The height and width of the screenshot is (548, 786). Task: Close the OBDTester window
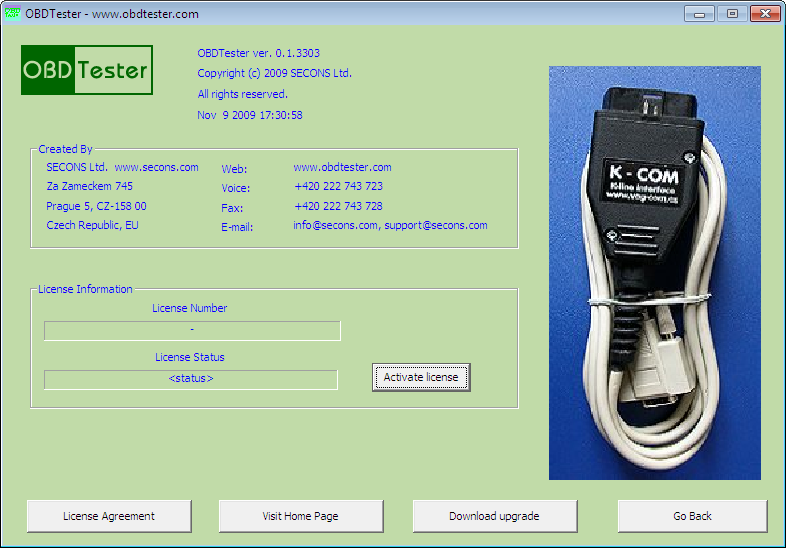pos(765,14)
